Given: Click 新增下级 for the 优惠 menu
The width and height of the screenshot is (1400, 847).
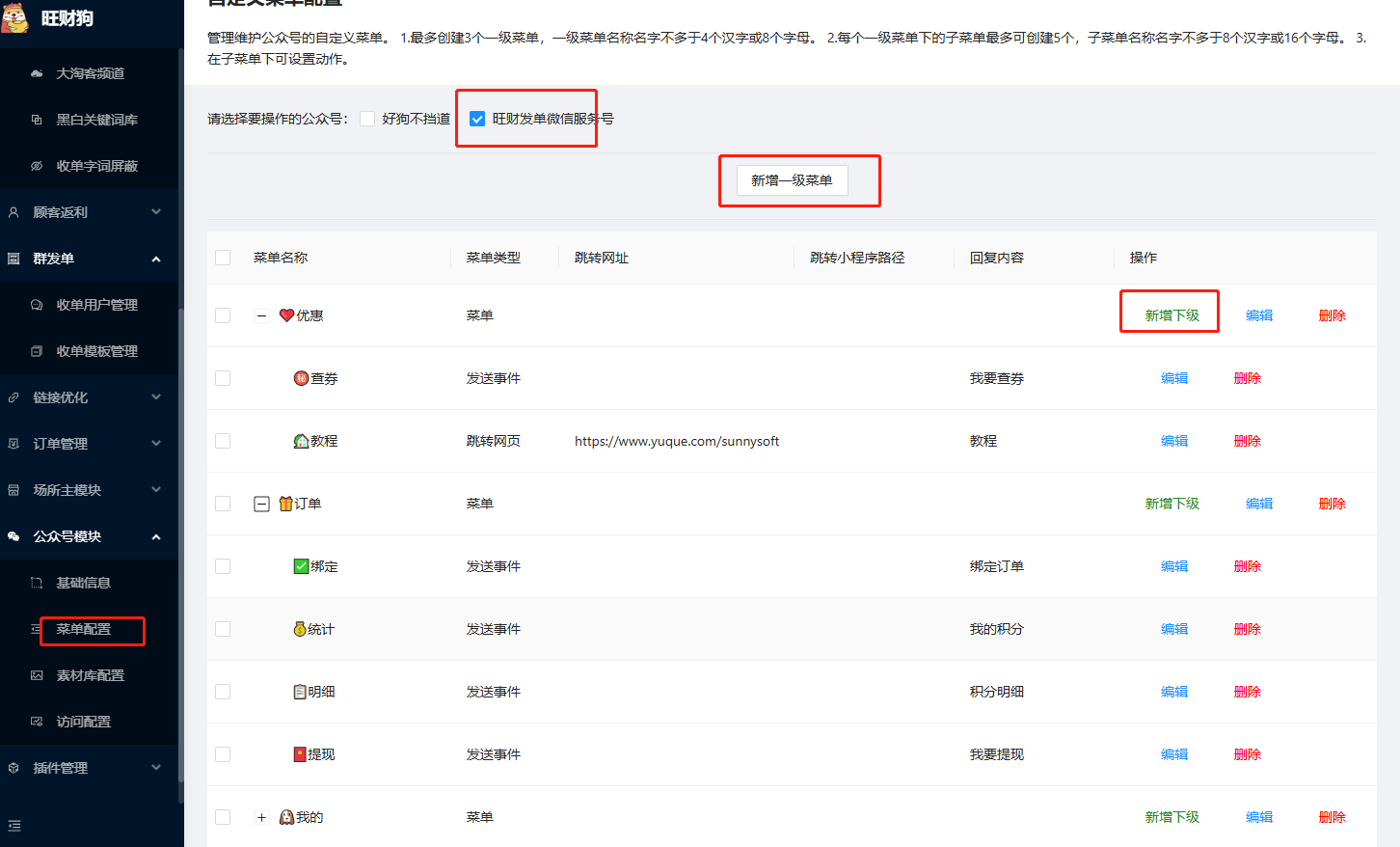Looking at the screenshot, I should tap(1171, 315).
